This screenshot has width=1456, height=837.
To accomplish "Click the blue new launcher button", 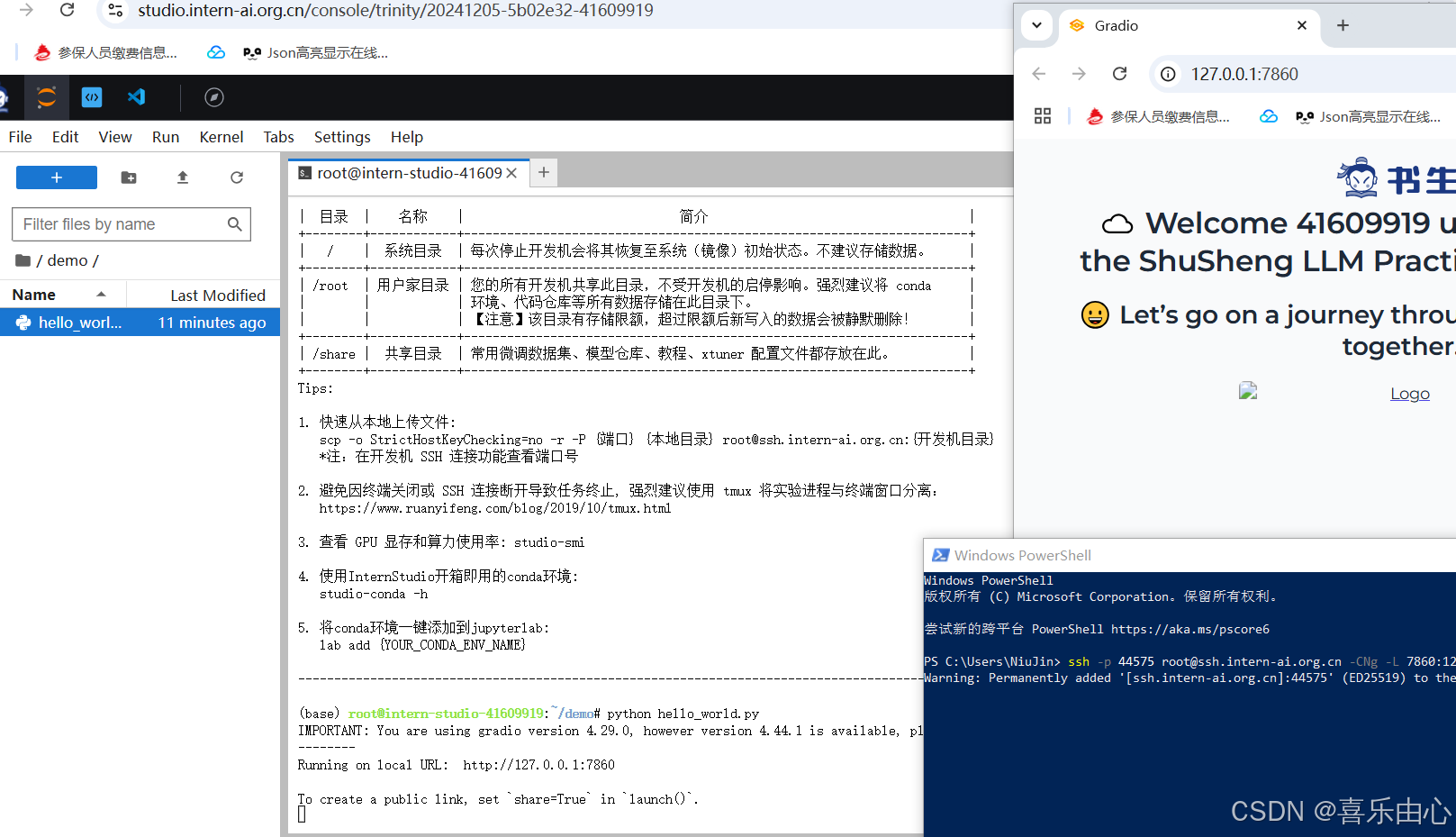I will pyautogui.click(x=56, y=177).
